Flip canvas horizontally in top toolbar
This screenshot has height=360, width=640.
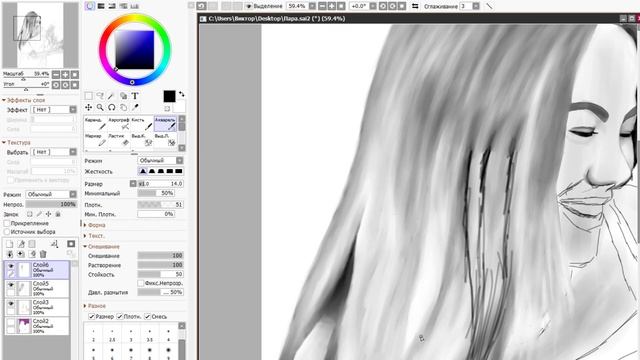coord(415,6)
